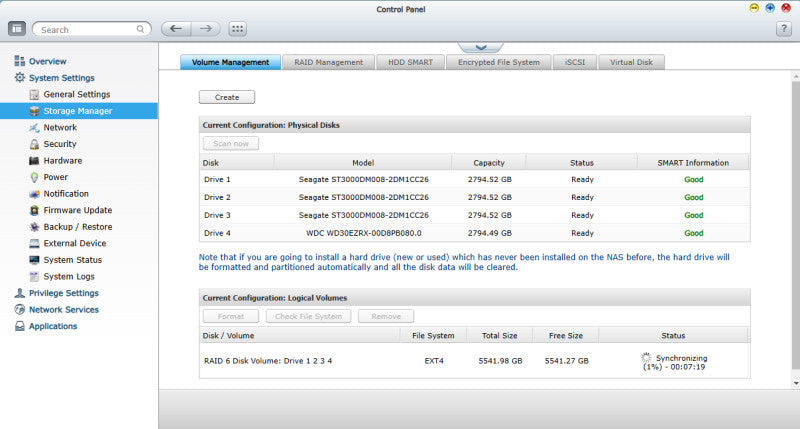Click the Free Size column header
This screenshot has height=429, width=800.
pos(566,336)
